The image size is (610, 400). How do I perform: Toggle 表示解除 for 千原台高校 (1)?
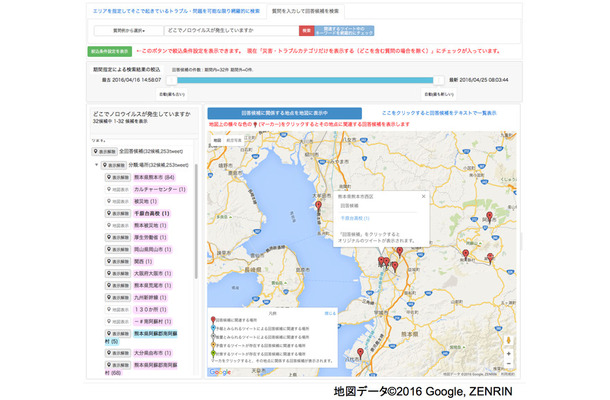118,214
